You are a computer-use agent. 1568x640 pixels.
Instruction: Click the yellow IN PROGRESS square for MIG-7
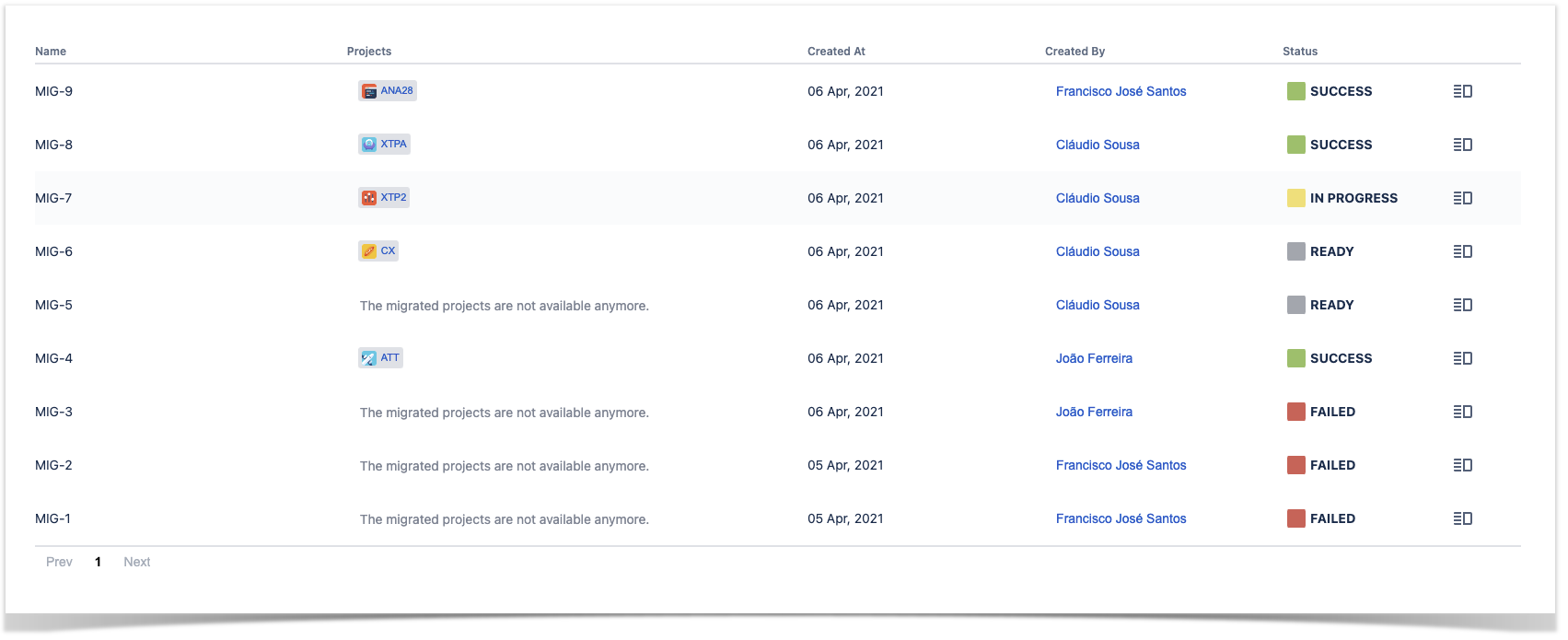coord(1295,198)
